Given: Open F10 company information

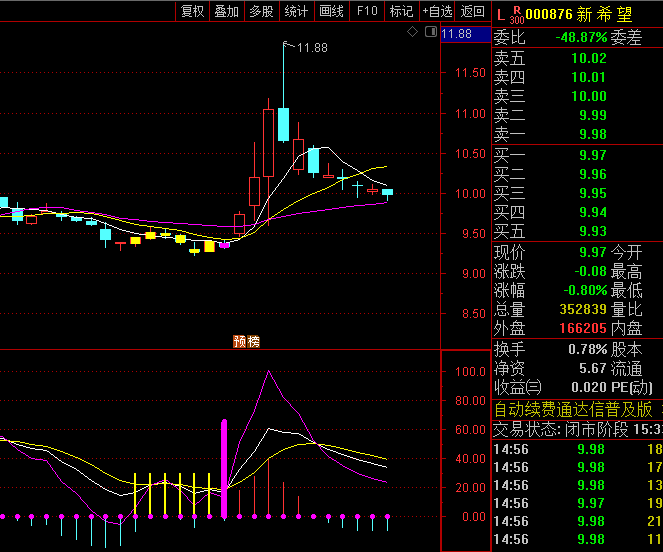Looking at the screenshot, I should click(367, 11).
